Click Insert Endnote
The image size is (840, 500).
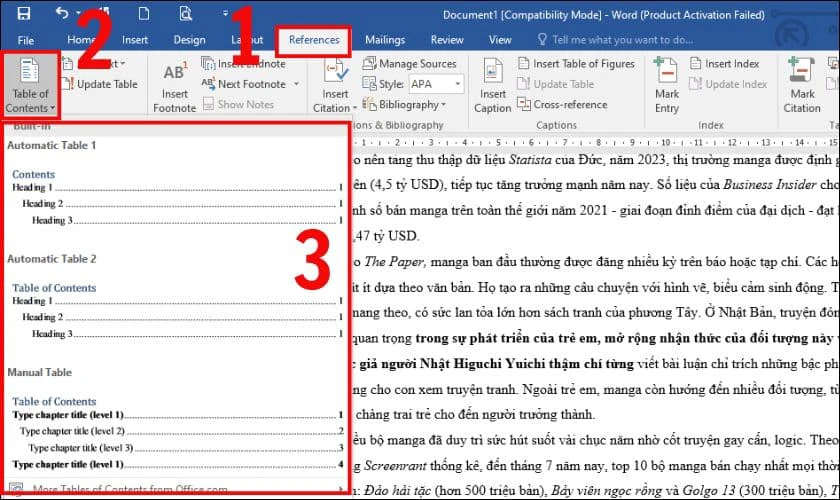pos(243,64)
